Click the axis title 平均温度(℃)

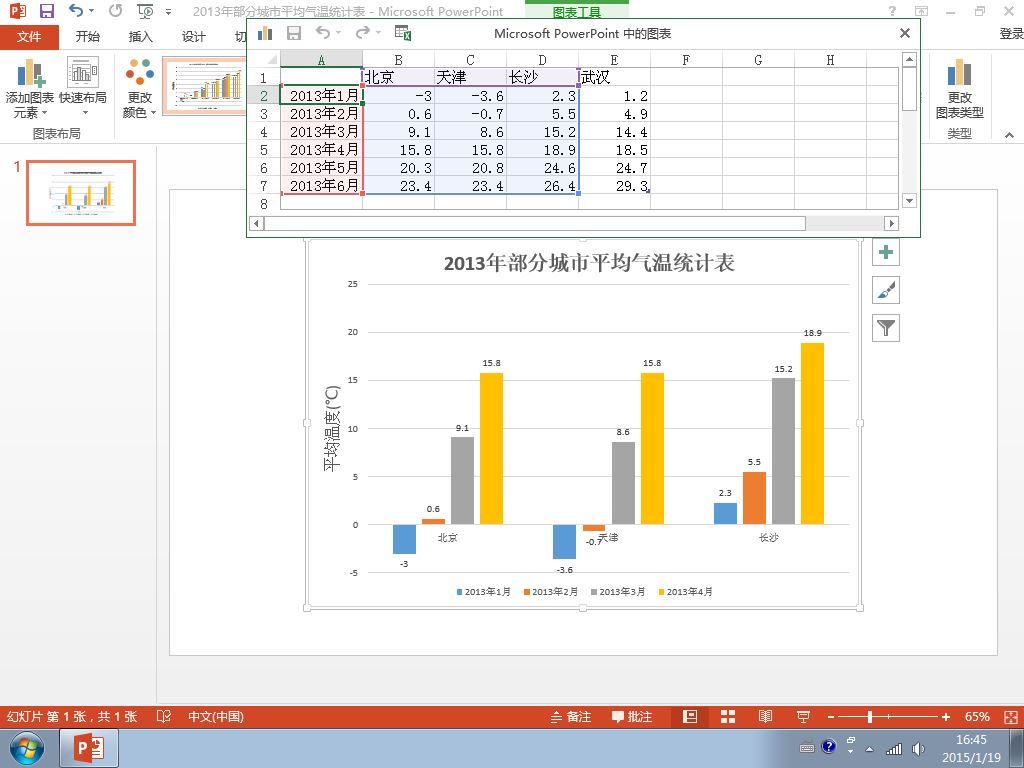pyautogui.click(x=332, y=428)
